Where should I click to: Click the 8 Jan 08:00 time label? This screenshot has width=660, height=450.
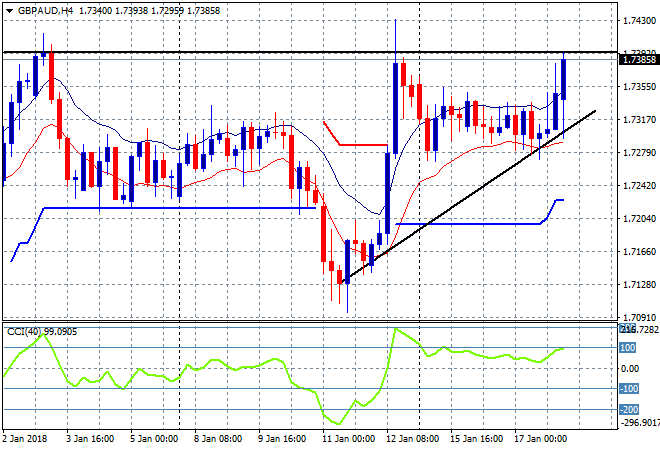(218, 439)
